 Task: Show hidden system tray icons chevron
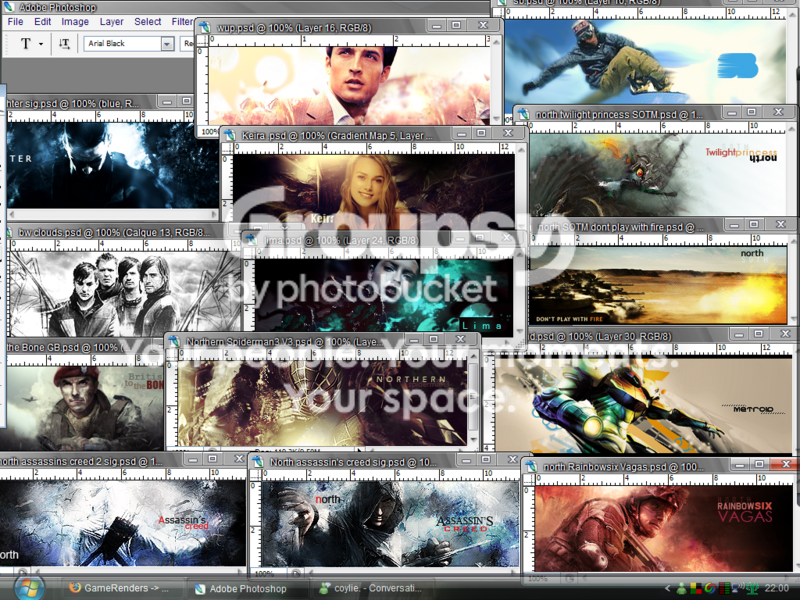coord(667,588)
